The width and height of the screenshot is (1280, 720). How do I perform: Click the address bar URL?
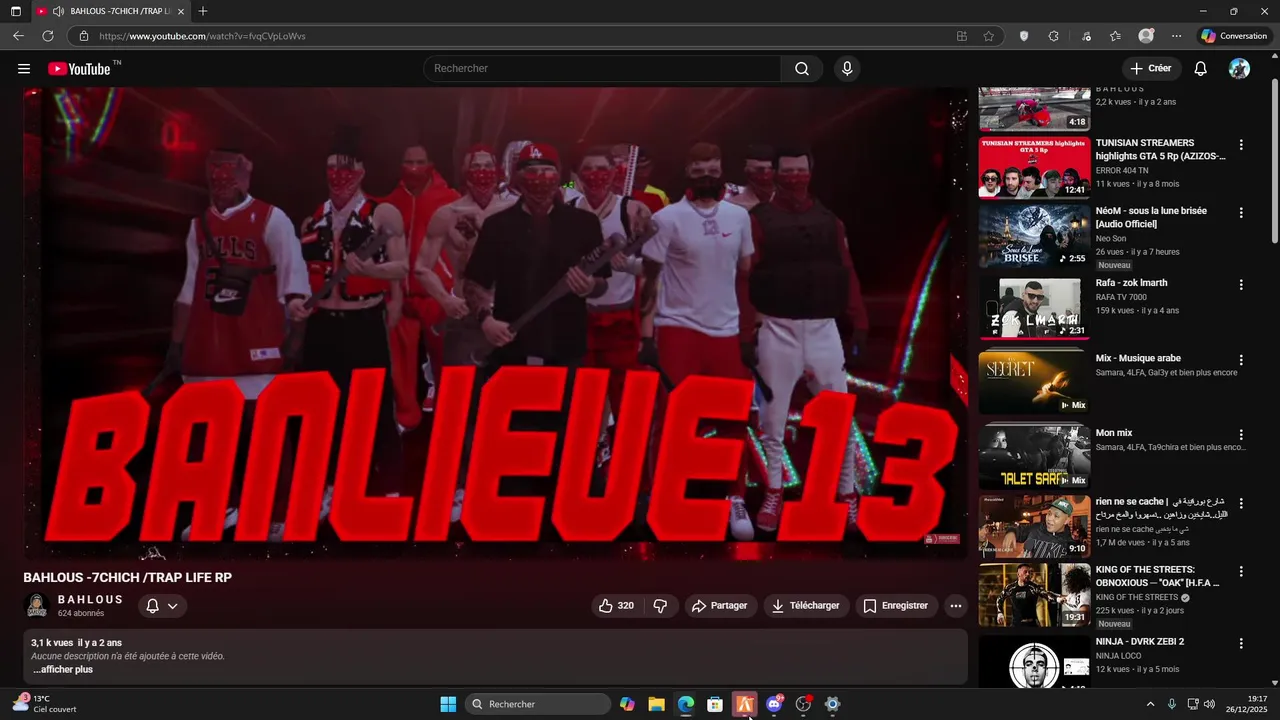click(x=202, y=36)
